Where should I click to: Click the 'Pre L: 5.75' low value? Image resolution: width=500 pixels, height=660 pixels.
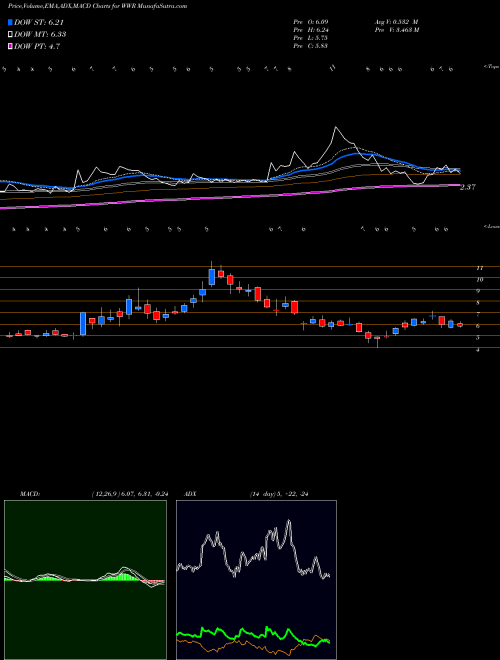tap(310, 38)
